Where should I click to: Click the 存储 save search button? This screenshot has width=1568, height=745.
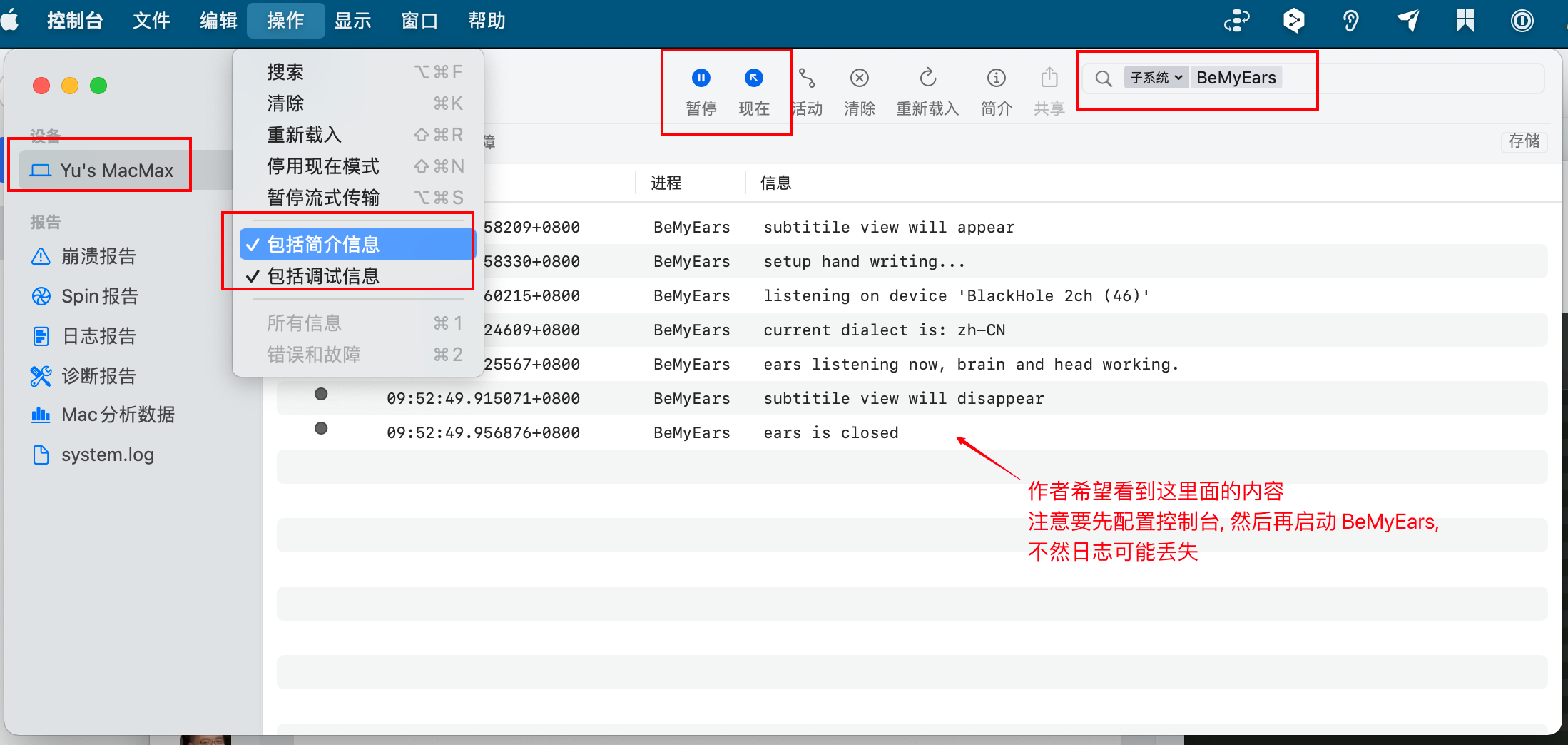[1524, 141]
